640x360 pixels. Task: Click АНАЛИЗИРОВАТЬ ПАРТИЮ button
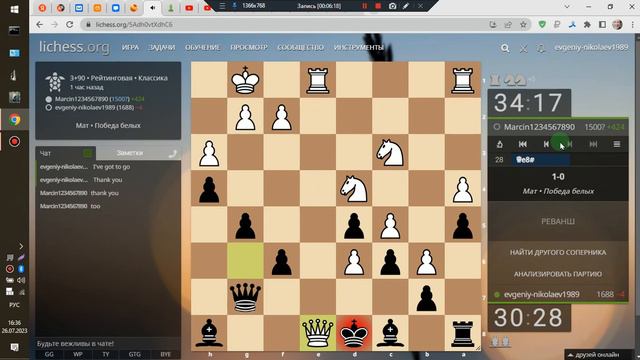558,274
